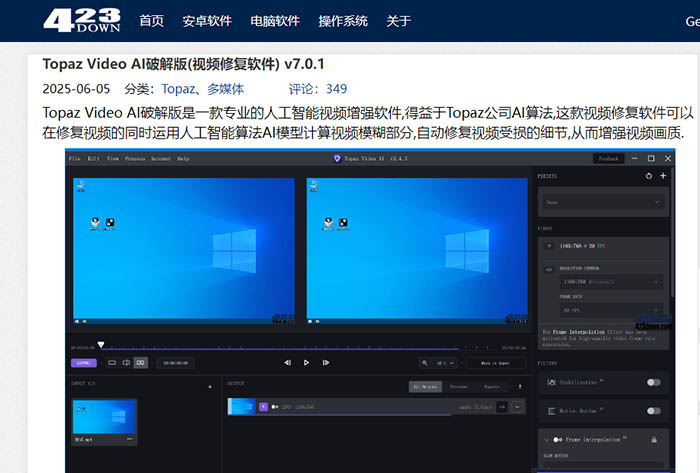Screen dimensions: 700x473
Task: Follow the Topaz category link
Action: pyautogui.click(x=178, y=89)
